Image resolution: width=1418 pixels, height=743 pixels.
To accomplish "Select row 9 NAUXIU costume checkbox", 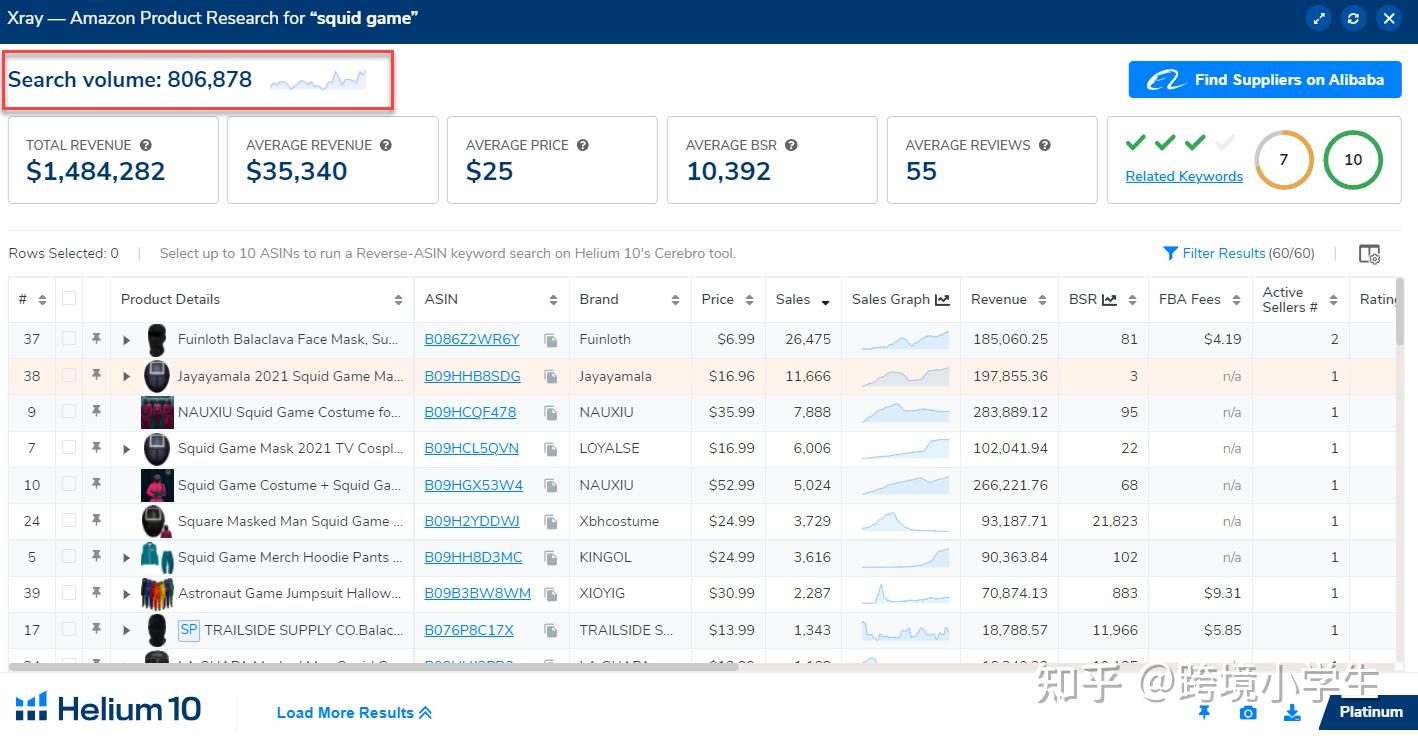I will point(68,411).
